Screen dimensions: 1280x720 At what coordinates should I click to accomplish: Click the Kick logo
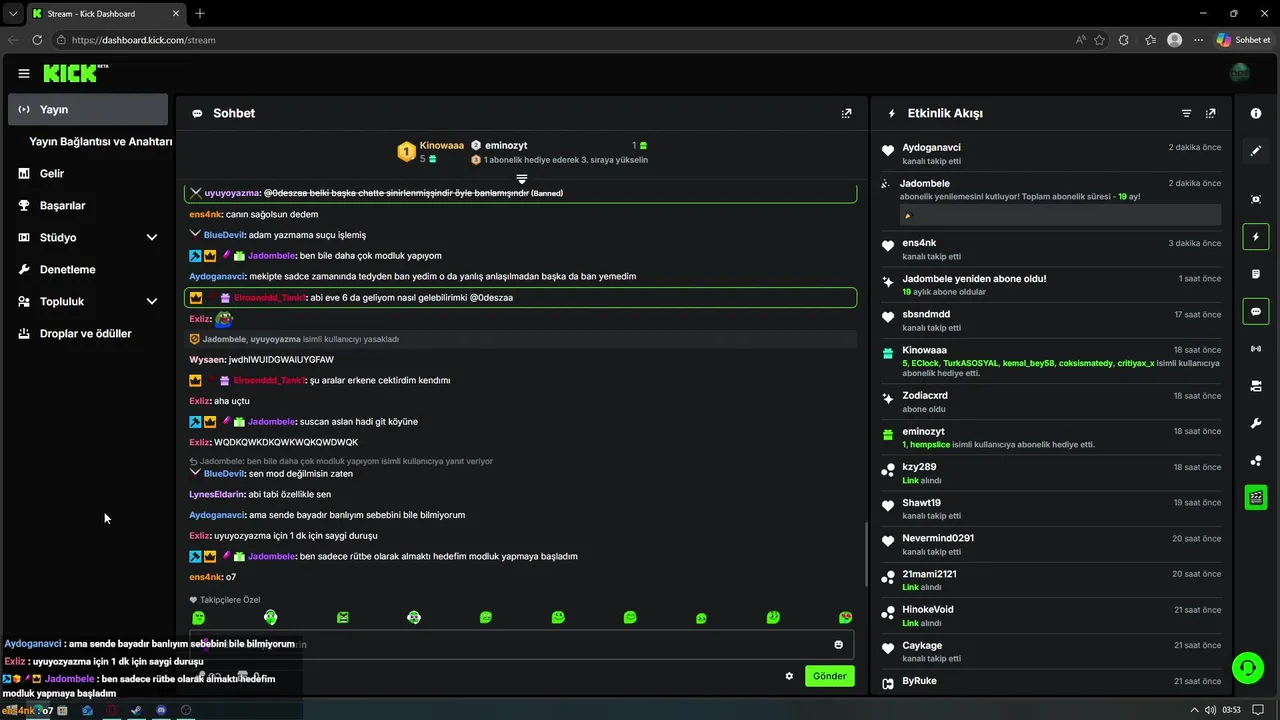point(75,73)
